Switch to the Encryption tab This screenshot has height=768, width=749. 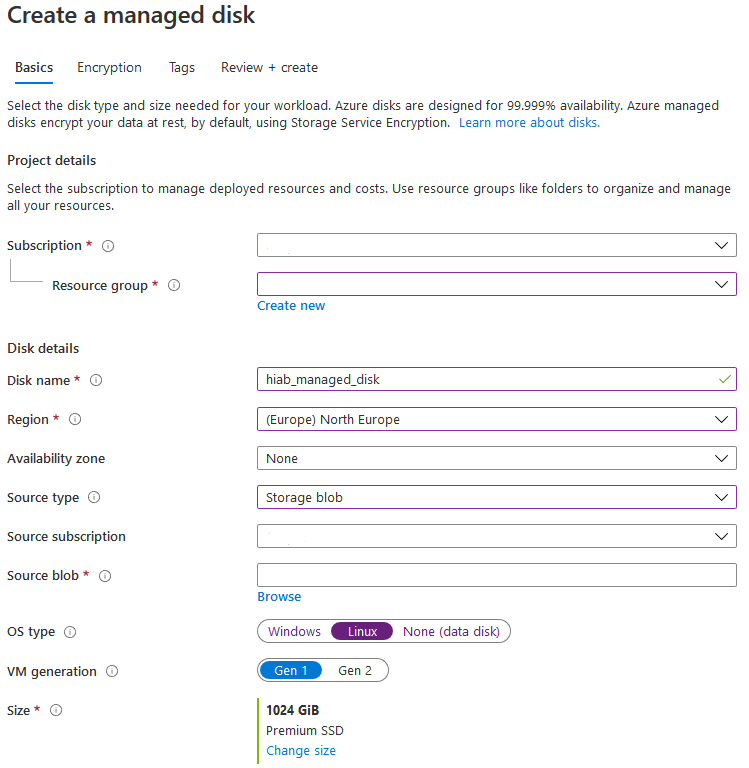point(109,68)
